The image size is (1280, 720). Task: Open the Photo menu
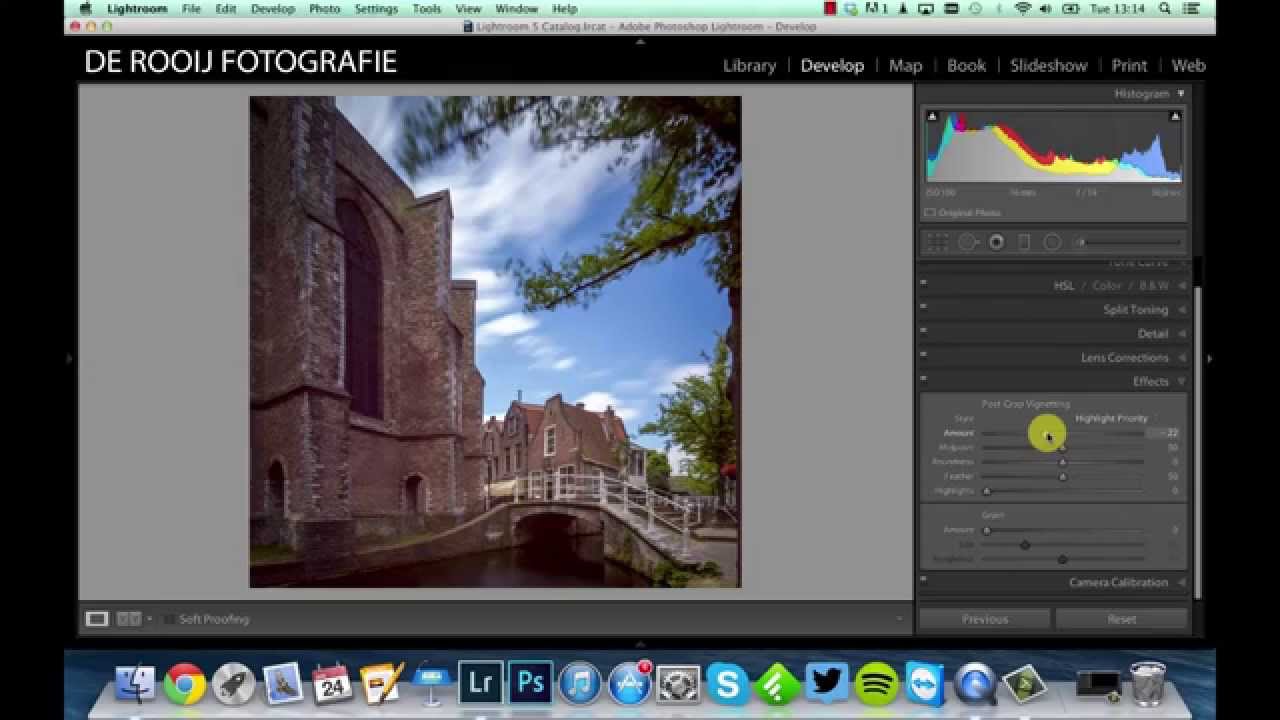pos(324,8)
